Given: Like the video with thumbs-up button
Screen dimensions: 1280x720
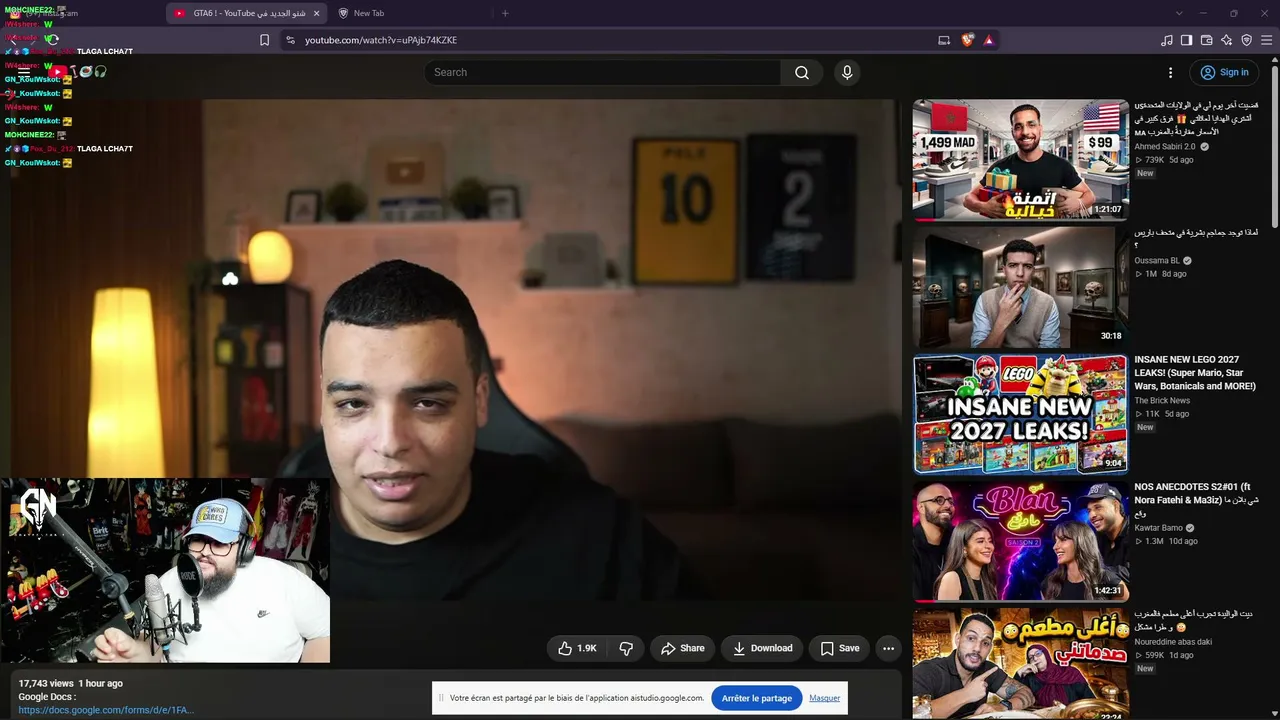Looking at the screenshot, I should 577,648.
